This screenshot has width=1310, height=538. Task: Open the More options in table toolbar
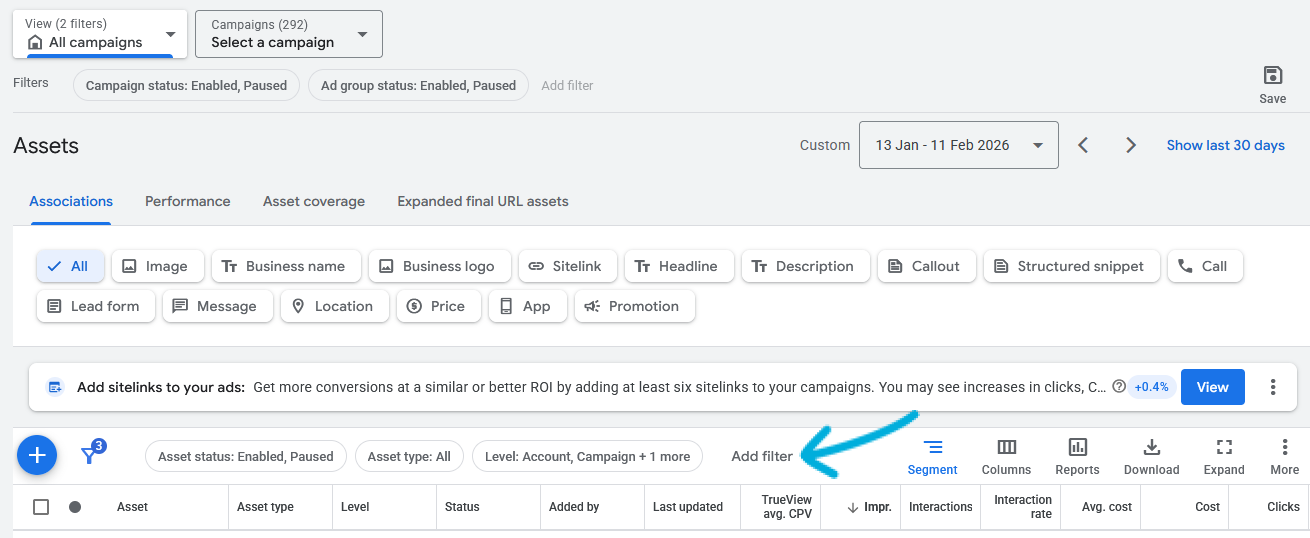coord(1284,457)
